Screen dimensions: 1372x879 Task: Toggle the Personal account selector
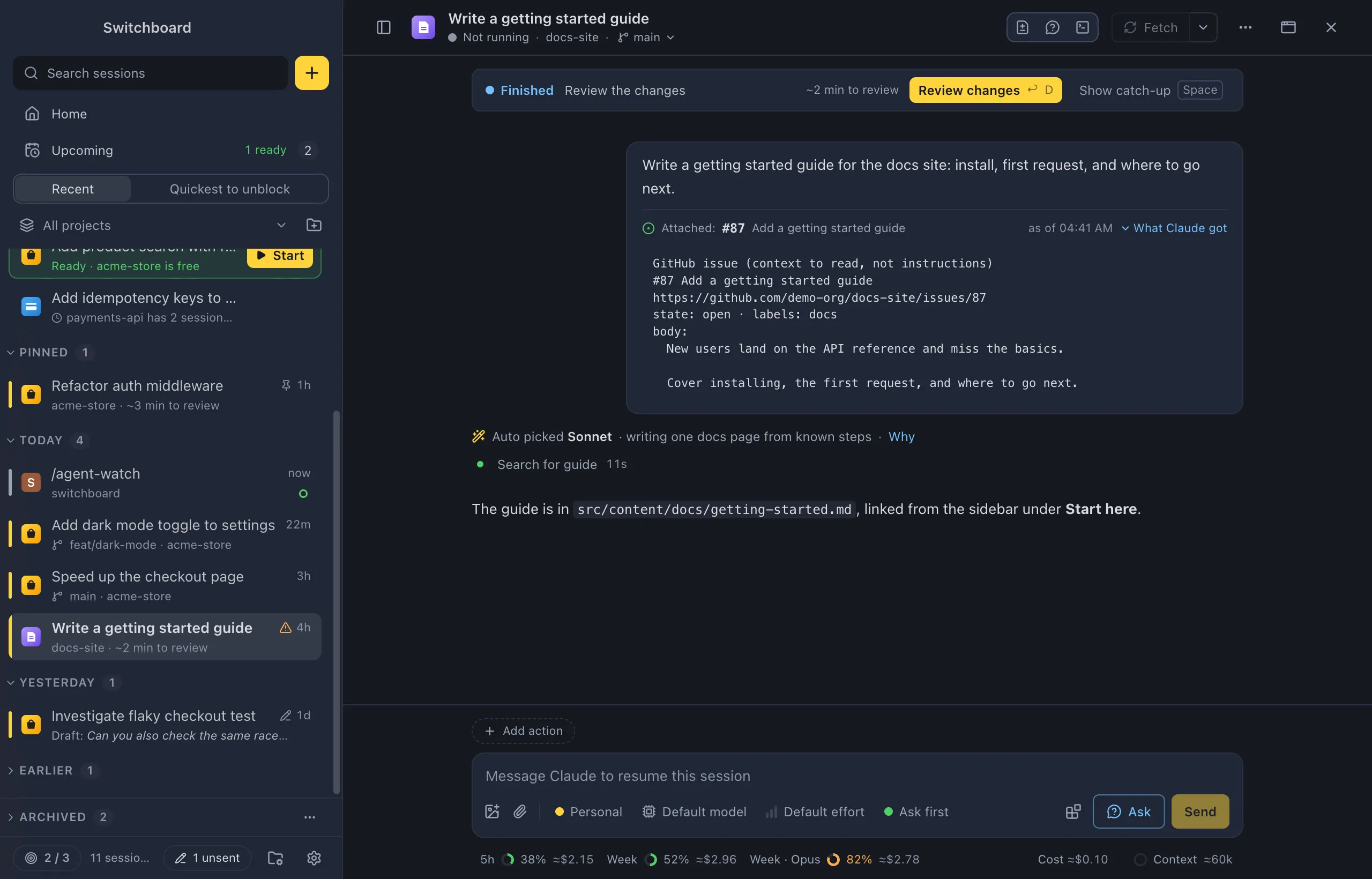(588, 811)
